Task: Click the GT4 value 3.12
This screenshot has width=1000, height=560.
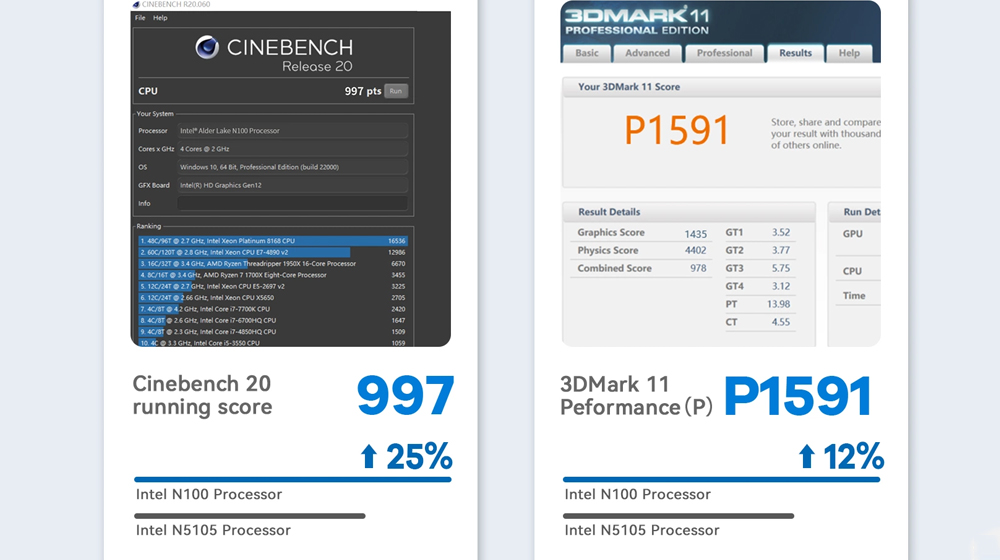Action: [x=781, y=286]
